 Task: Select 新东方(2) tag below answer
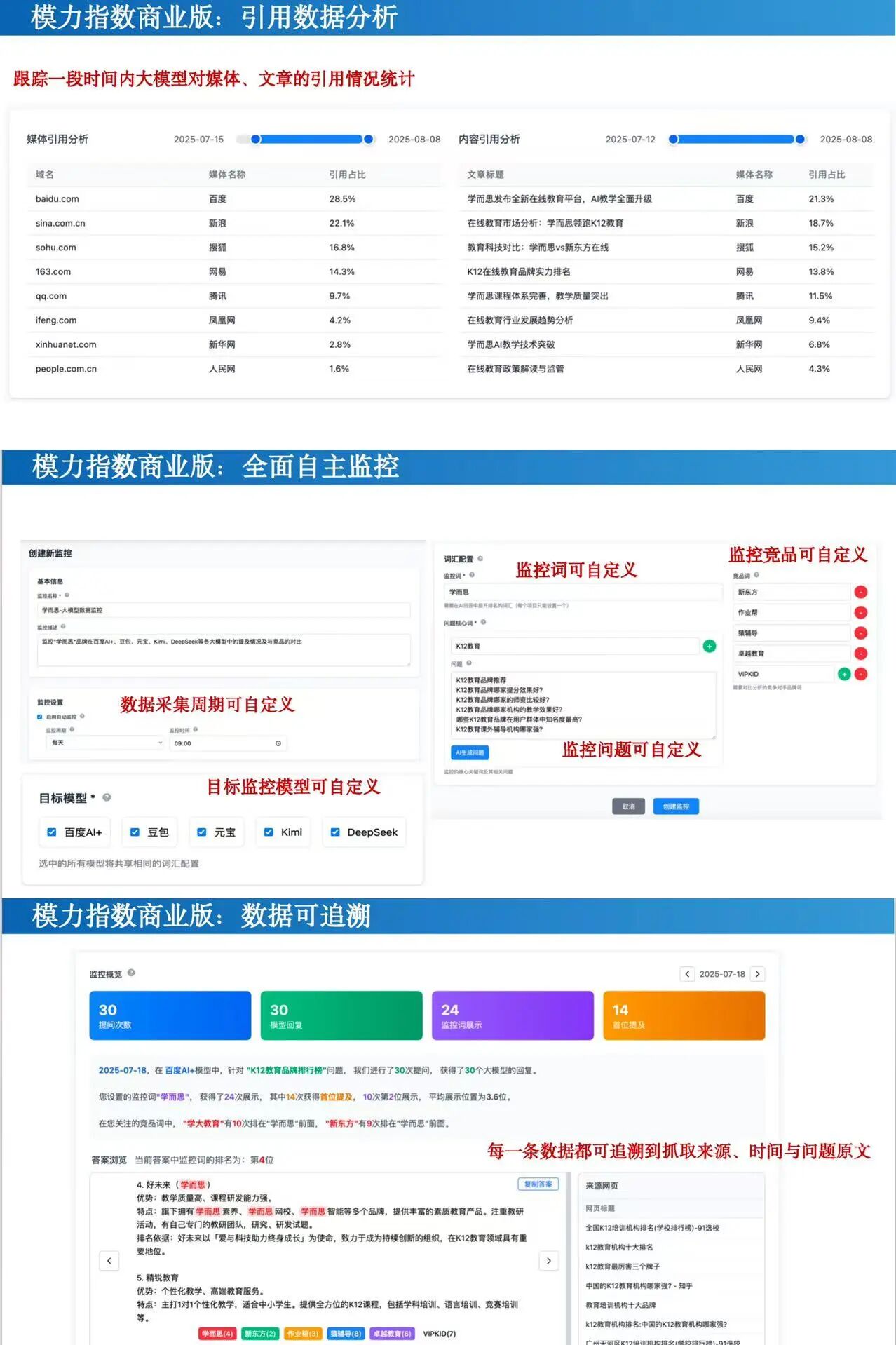click(x=260, y=1334)
